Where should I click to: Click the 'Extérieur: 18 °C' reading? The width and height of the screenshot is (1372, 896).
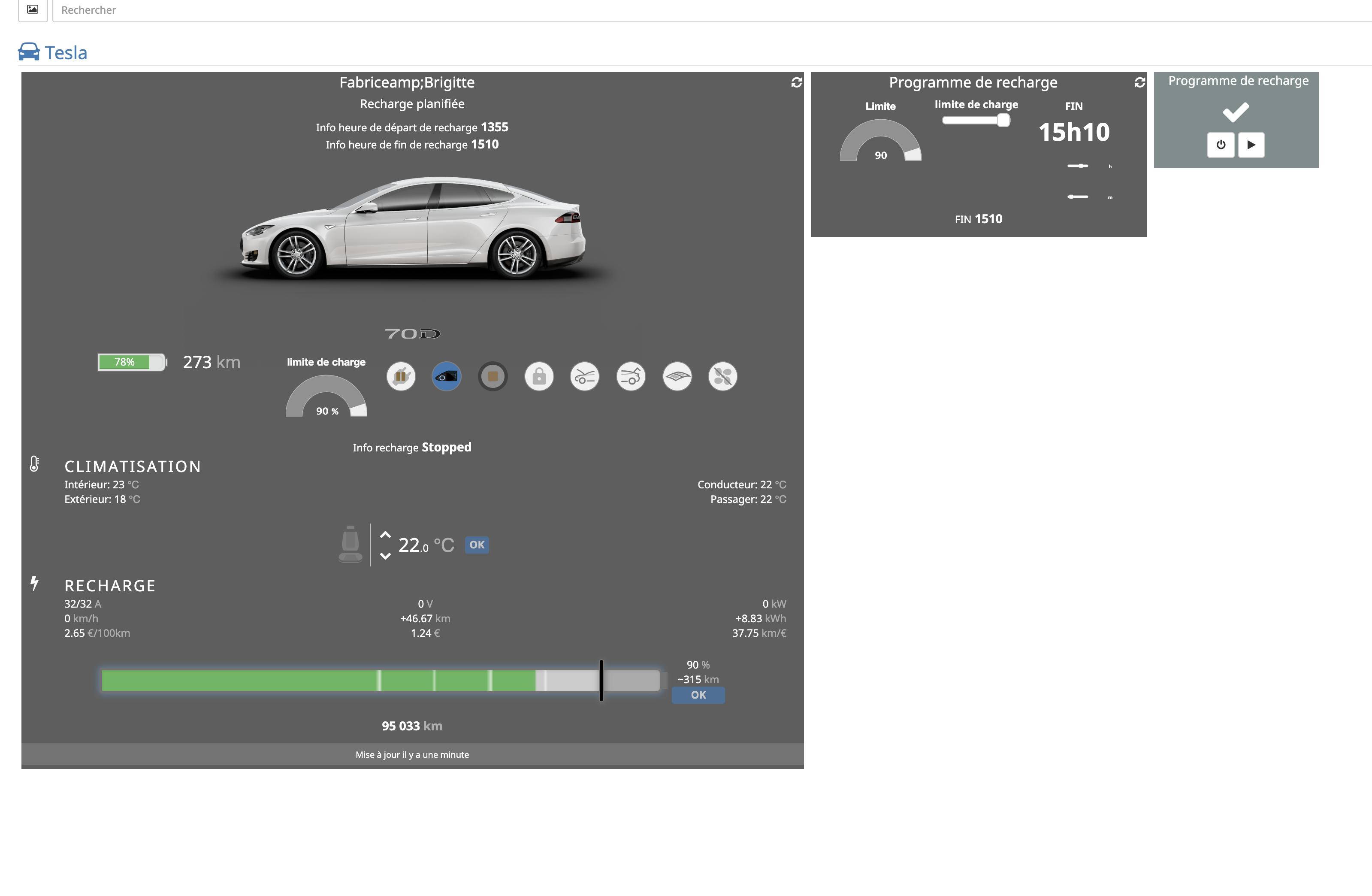[102, 499]
